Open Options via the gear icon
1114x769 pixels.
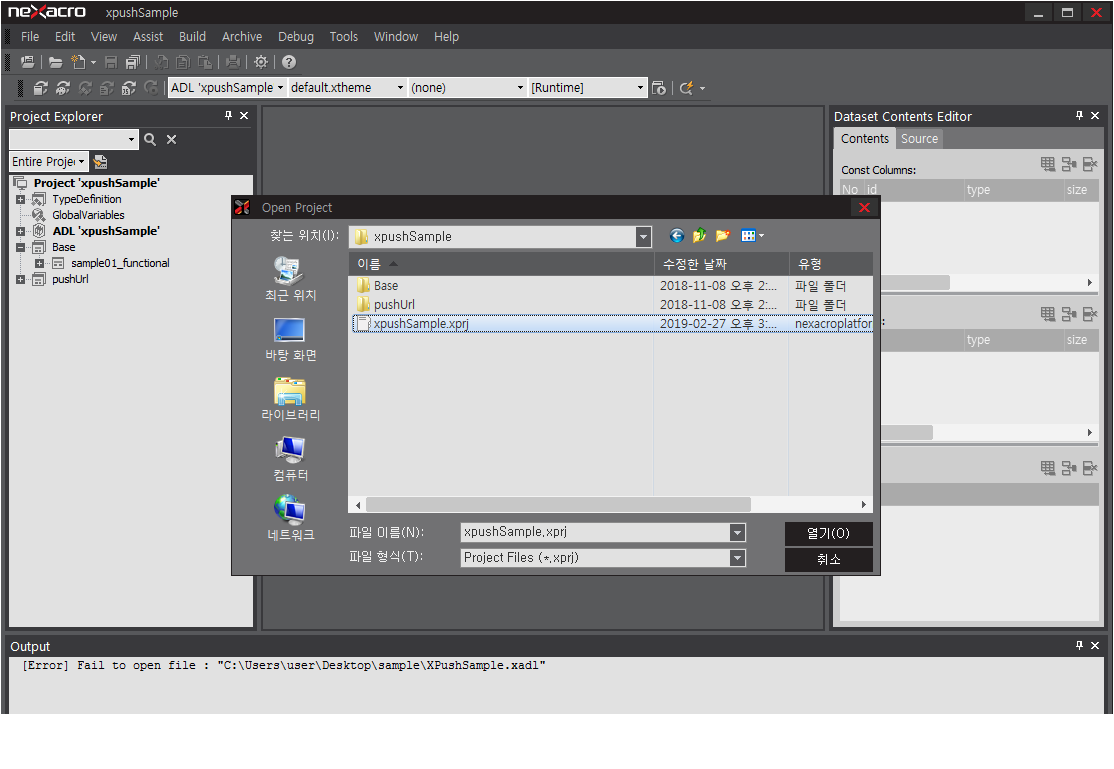pyautogui.click(x=261, y=63)
